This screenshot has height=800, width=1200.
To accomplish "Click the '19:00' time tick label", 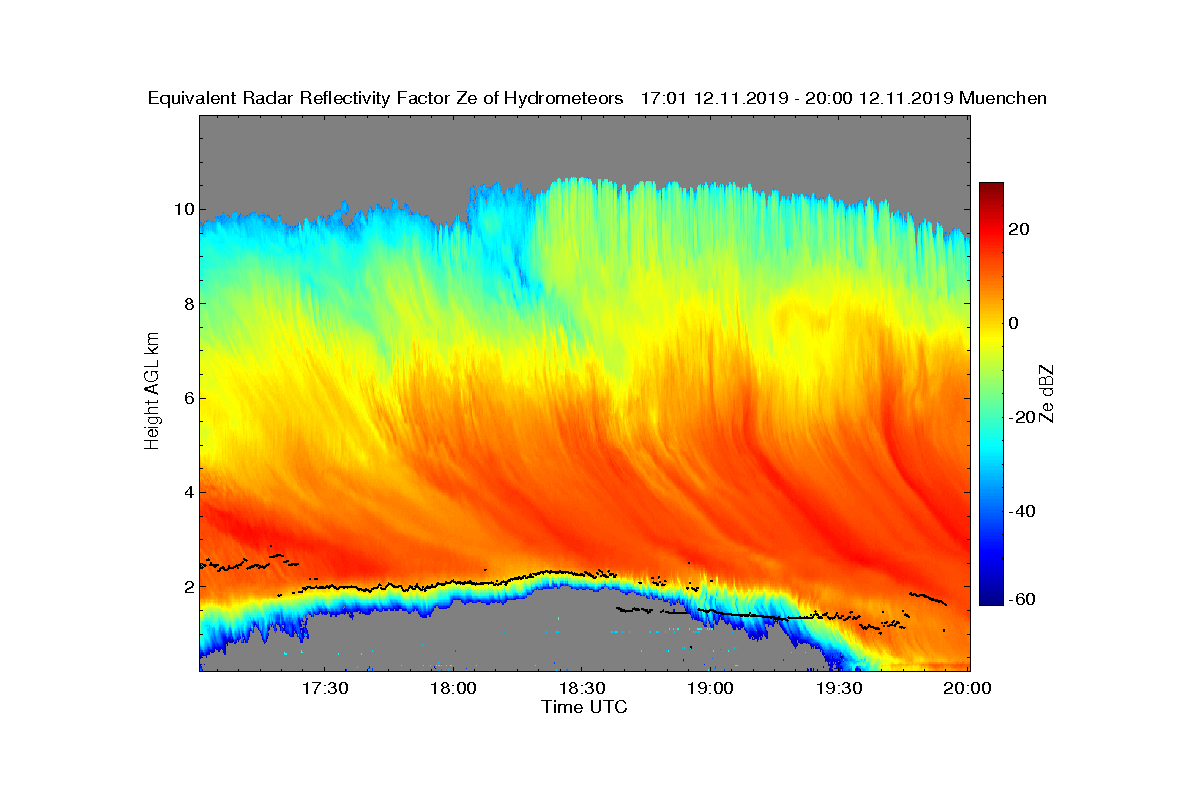I will click(x=712, y=689).
